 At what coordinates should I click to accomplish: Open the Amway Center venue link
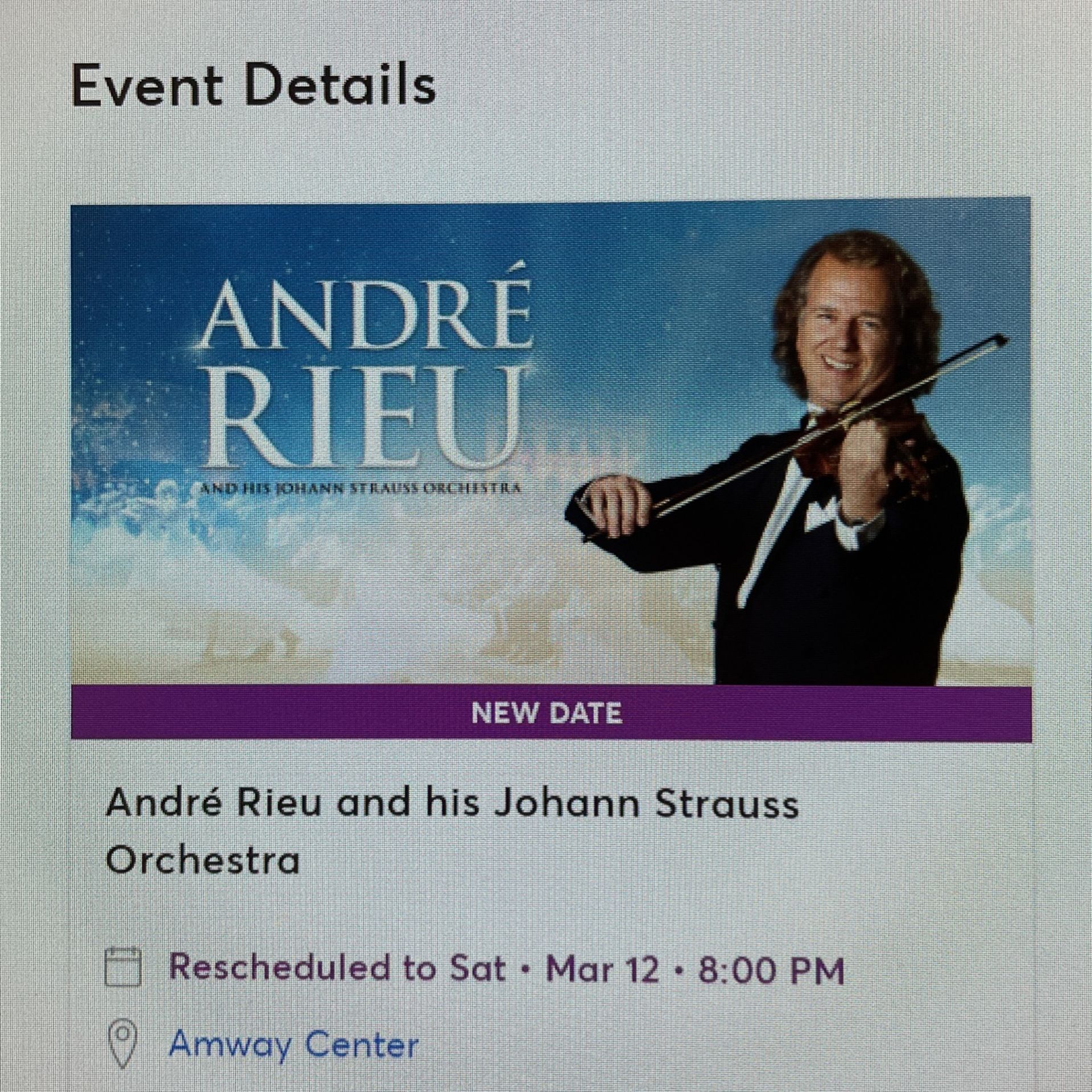point(293,1044)
